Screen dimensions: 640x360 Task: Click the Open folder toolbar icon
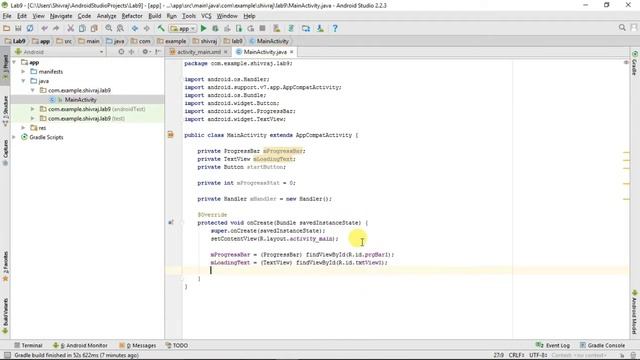point(7,29)
